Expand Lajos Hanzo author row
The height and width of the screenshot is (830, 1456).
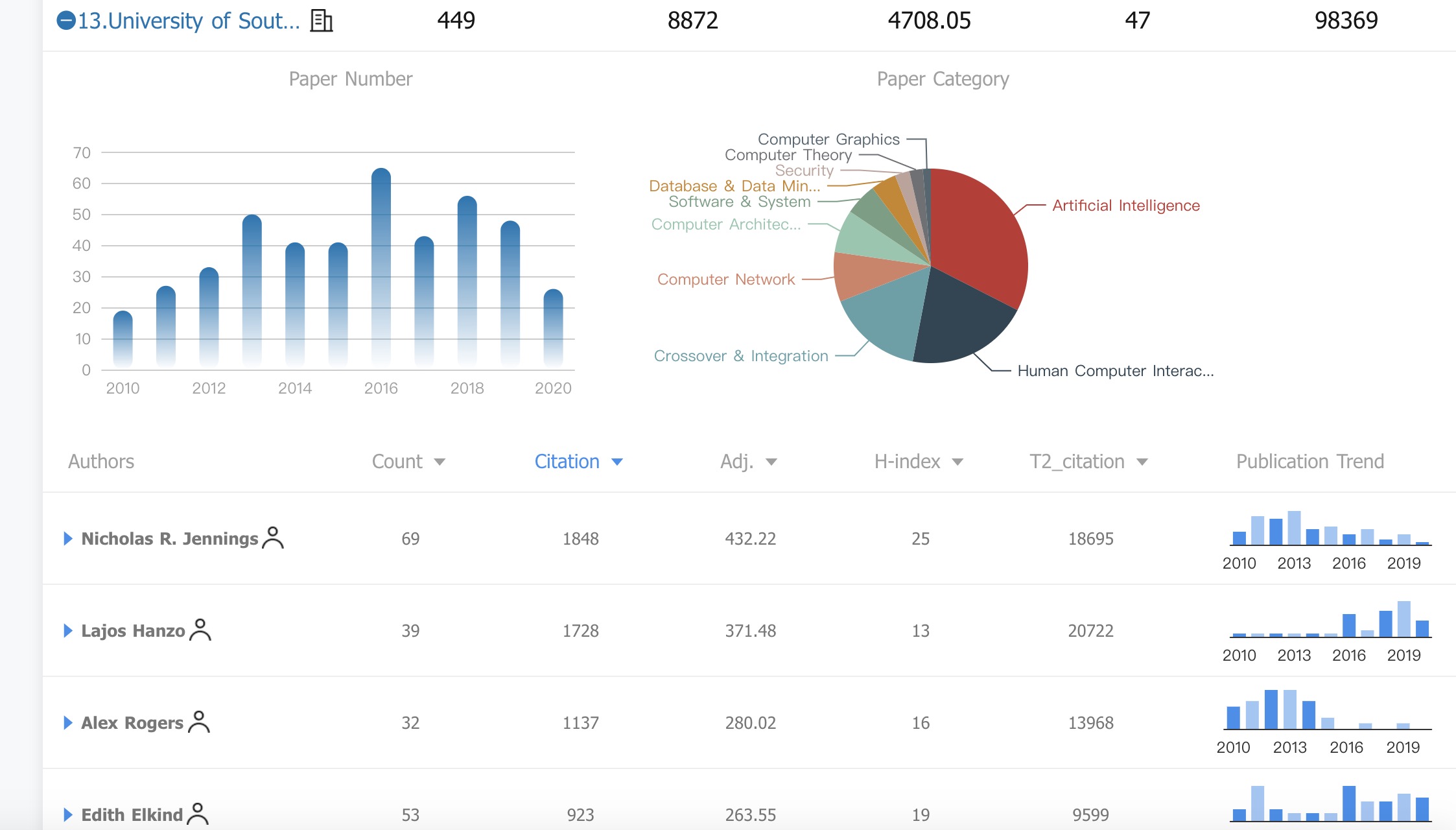tap(67, 630)
